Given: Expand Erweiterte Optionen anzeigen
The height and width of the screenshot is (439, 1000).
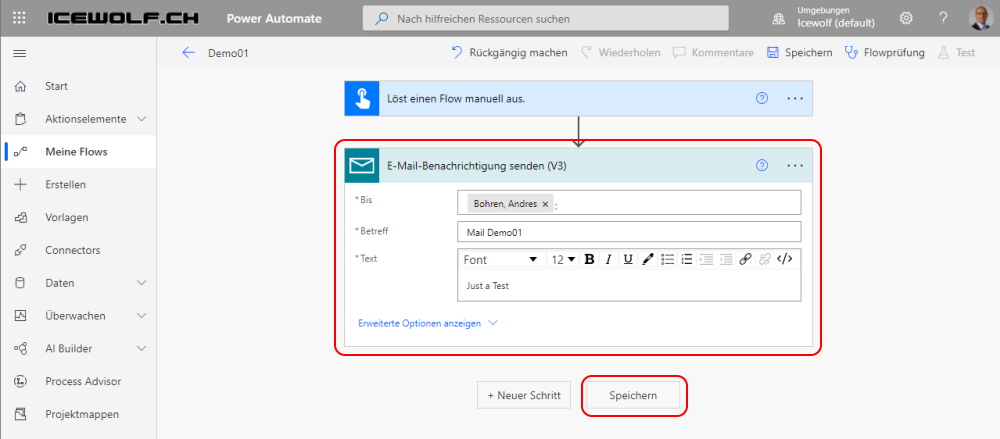Looking at the screenshot, I should pyautogui.click(x=427, y=323).
